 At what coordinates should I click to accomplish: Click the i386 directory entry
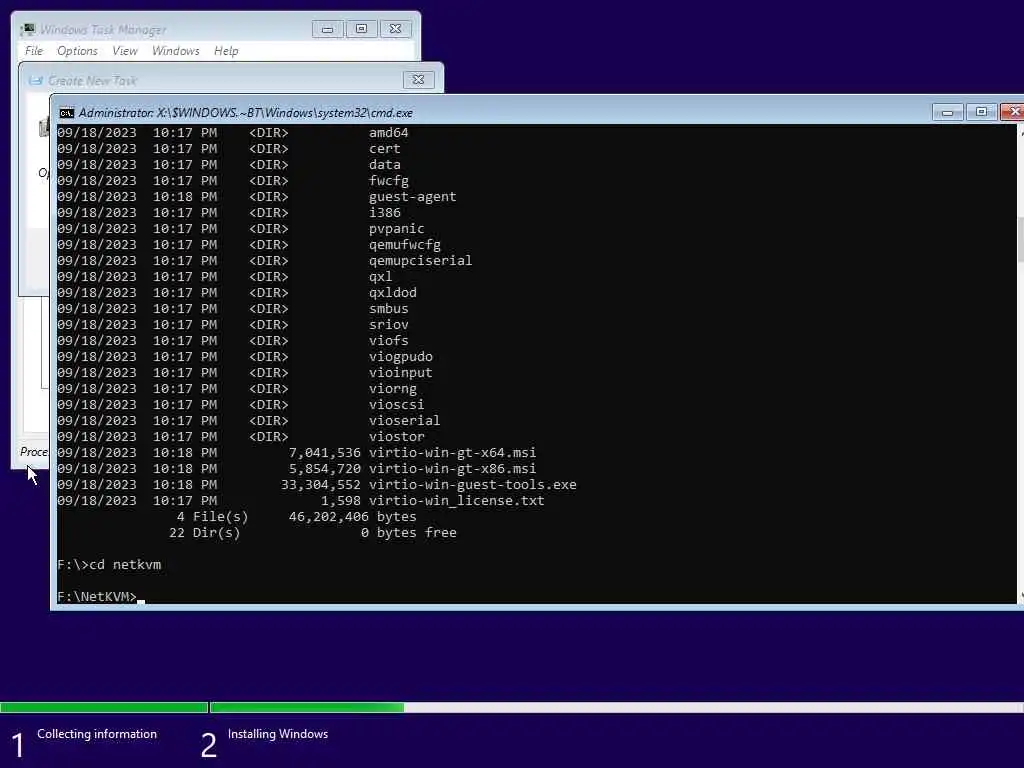(385, 212)
